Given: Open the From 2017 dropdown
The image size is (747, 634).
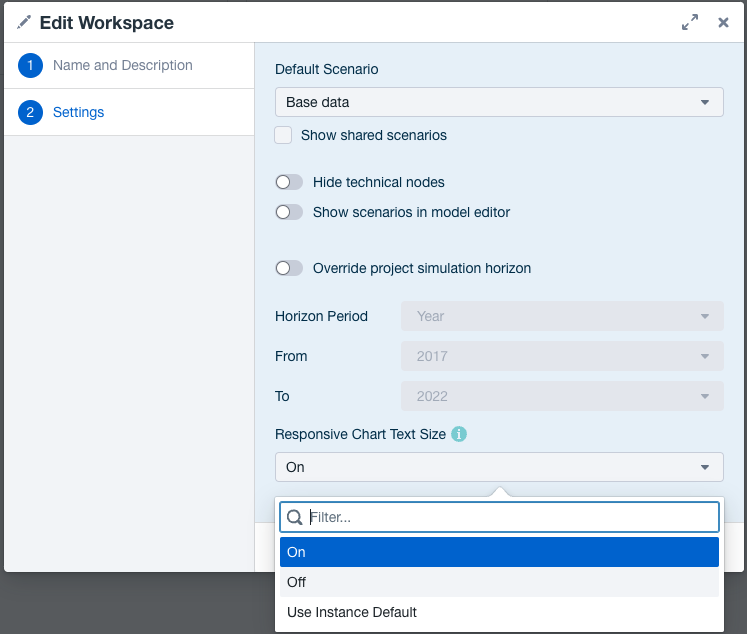Looking at the screenshot, I should pos(562,356).
